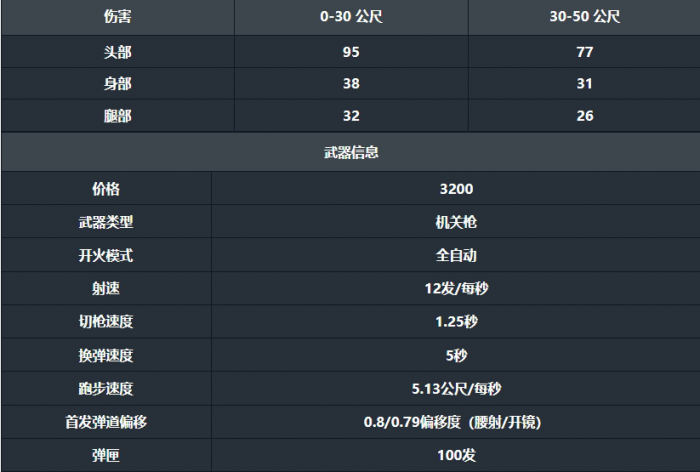Click the 100发 magazine value

click(x=456, y=455)
